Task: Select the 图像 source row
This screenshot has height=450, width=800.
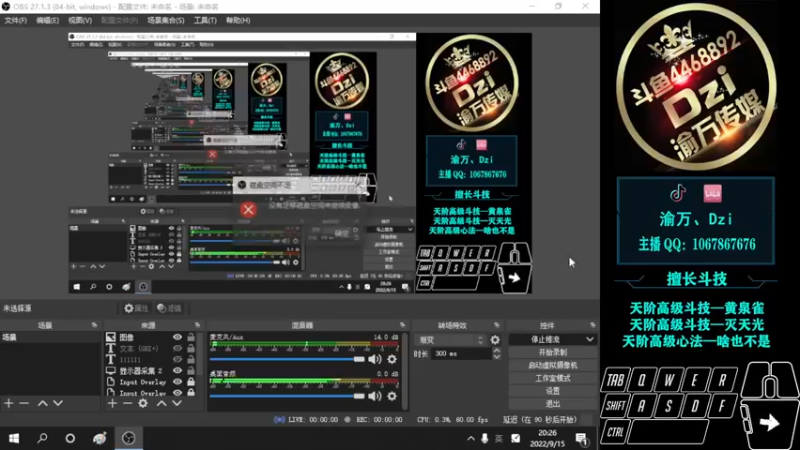Action: pyautogui.click(x=151, y=337)
